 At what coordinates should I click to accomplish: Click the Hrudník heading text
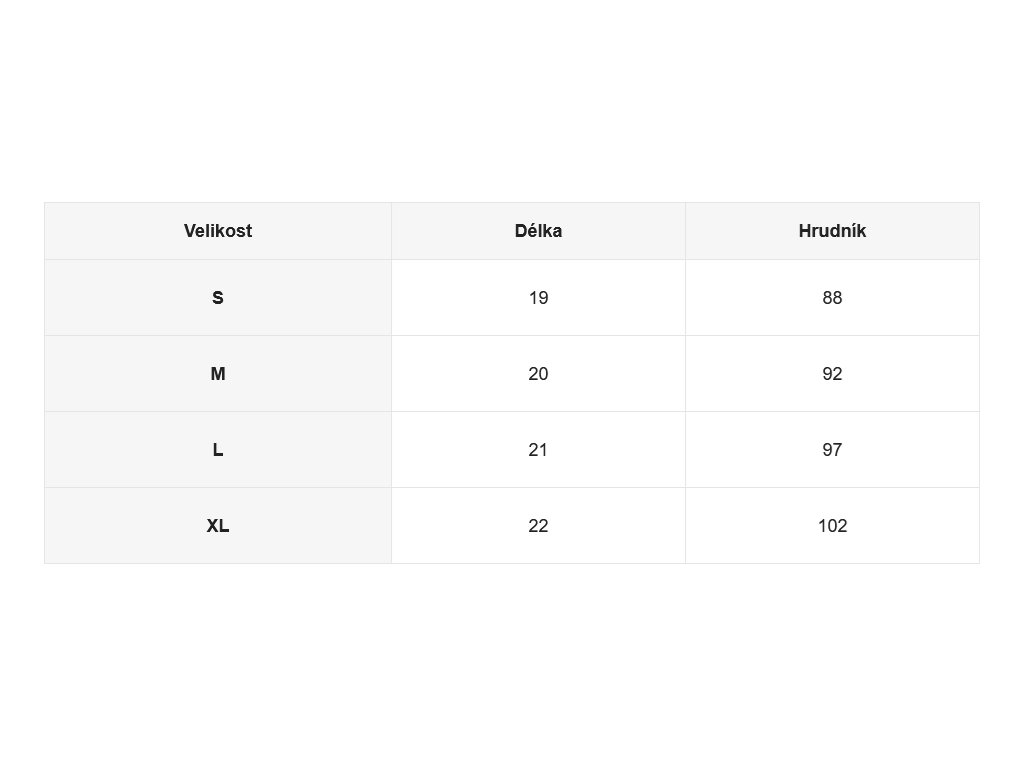tap(833, 231)
